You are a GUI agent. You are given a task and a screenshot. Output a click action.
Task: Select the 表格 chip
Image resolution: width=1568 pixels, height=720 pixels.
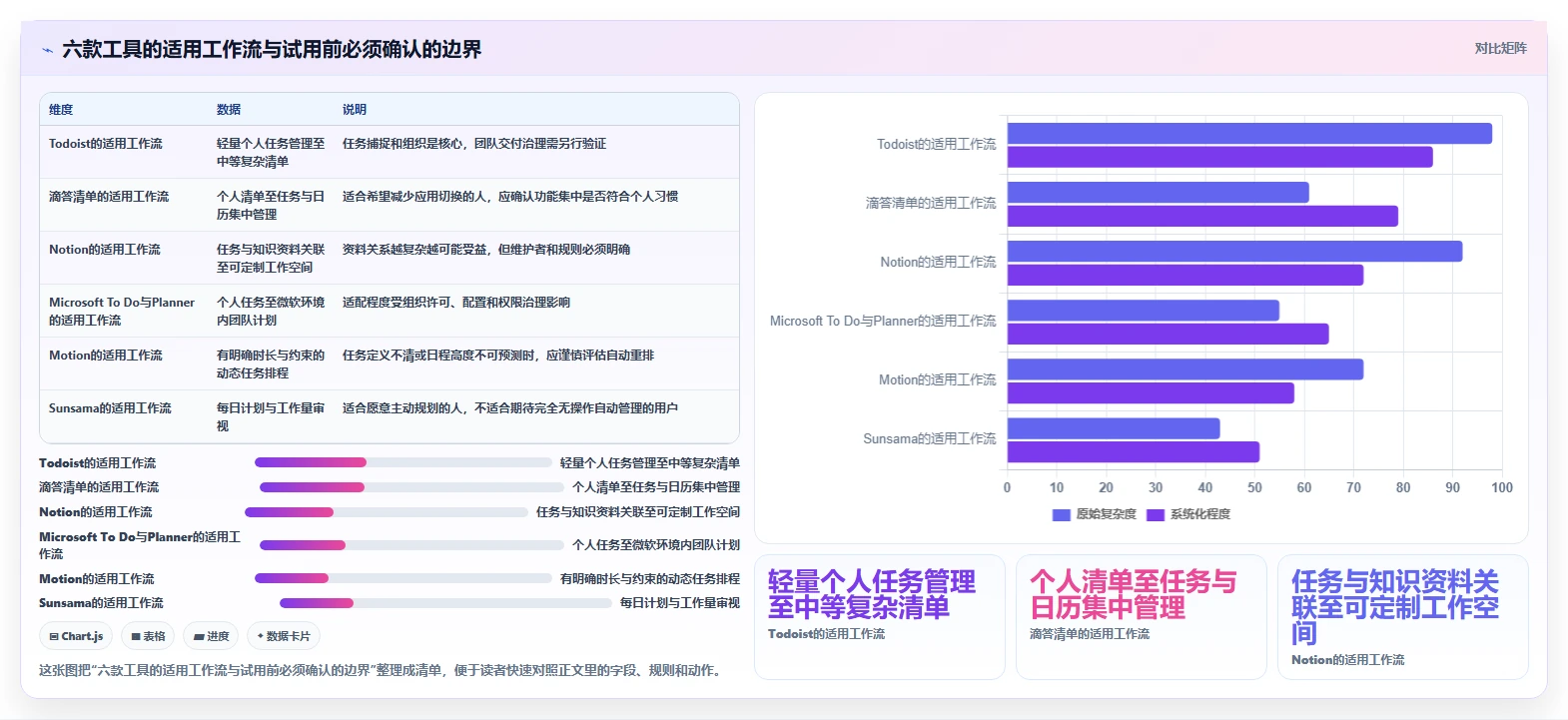[148, 636]
